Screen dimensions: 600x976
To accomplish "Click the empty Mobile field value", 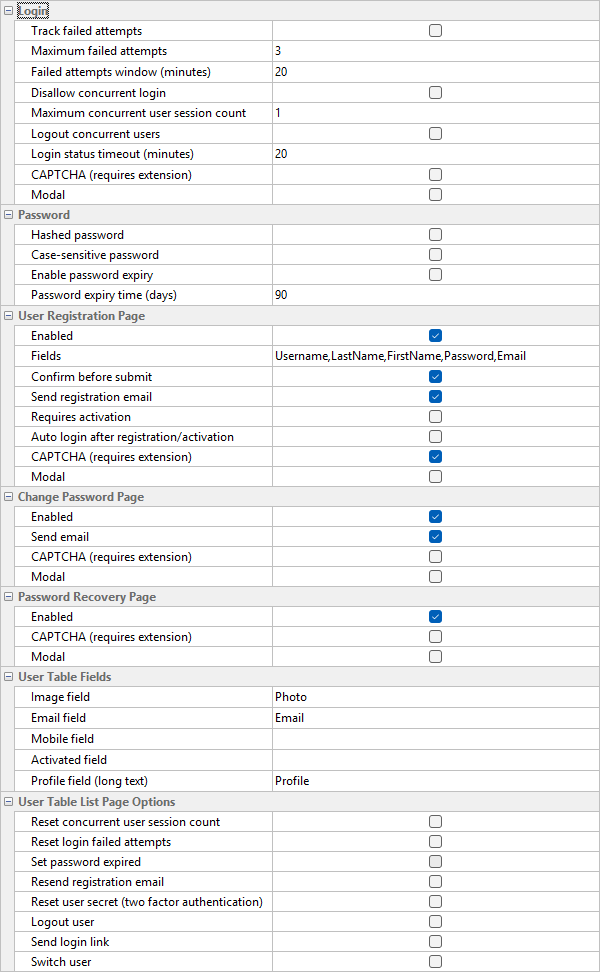I will [x=435, y=739].
